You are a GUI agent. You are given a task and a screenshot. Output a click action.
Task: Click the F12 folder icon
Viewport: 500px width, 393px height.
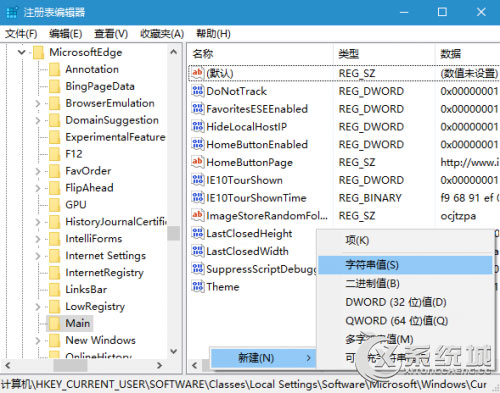pos(54,154)
